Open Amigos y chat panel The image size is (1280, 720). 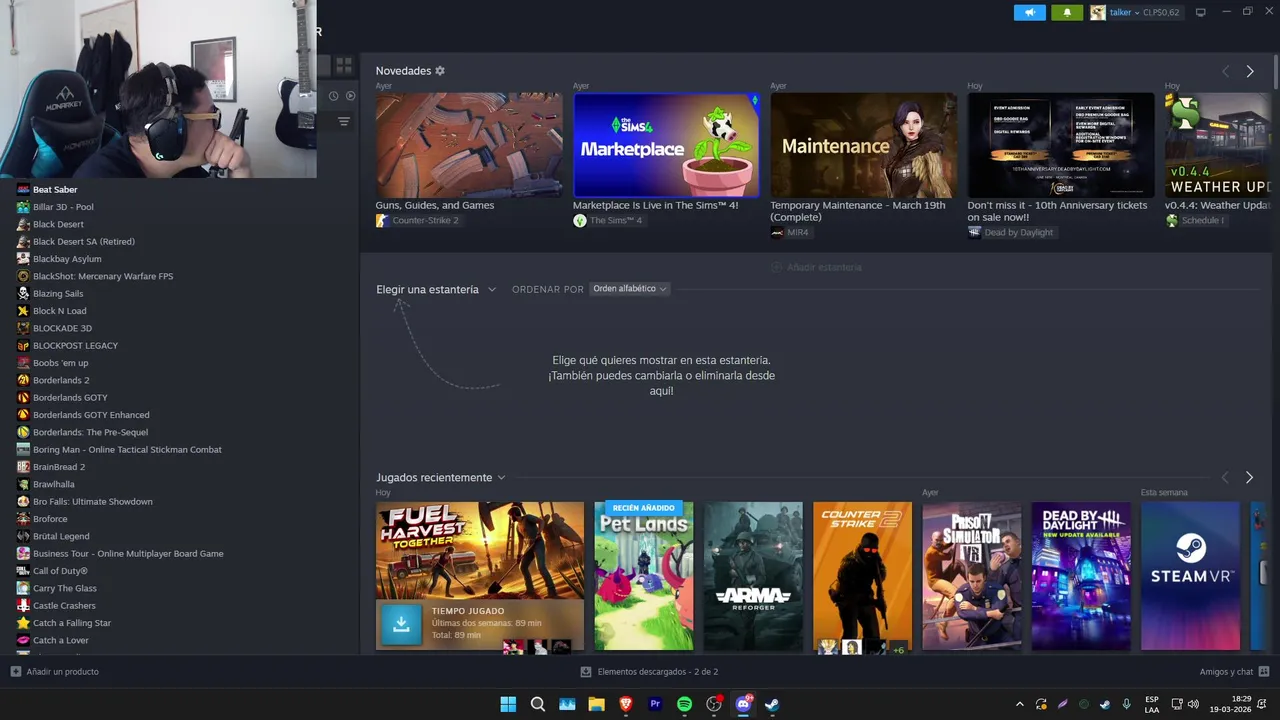pos(1234,672)
